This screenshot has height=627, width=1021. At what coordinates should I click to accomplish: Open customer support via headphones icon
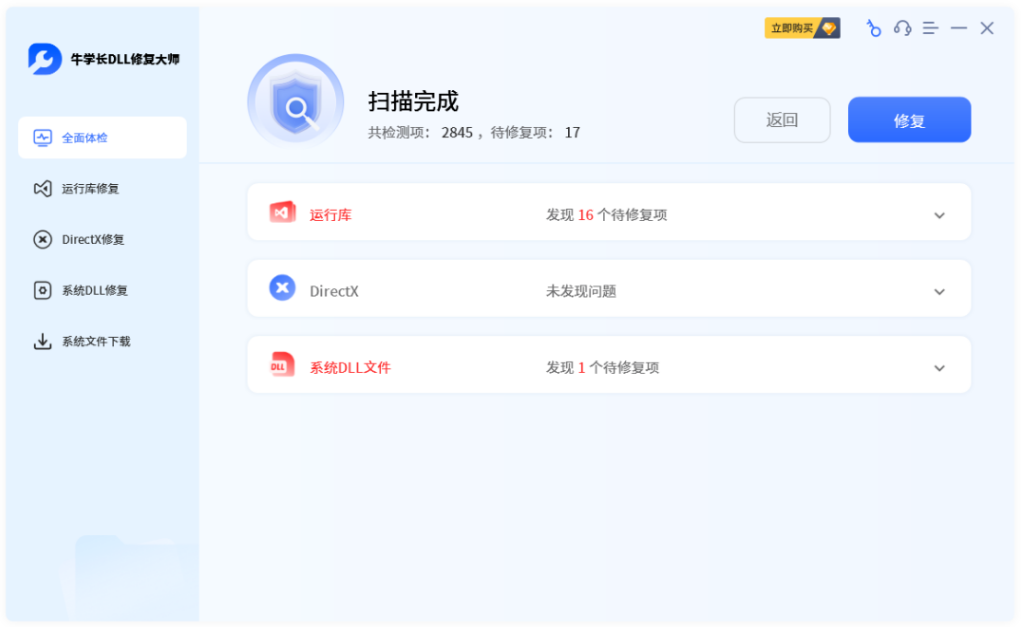point(902,28)
